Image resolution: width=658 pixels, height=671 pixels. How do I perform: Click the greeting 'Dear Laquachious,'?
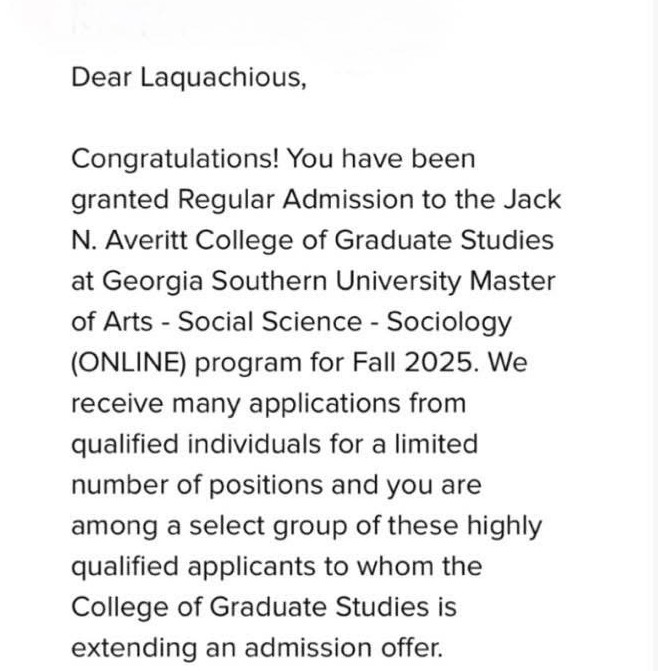188,77
